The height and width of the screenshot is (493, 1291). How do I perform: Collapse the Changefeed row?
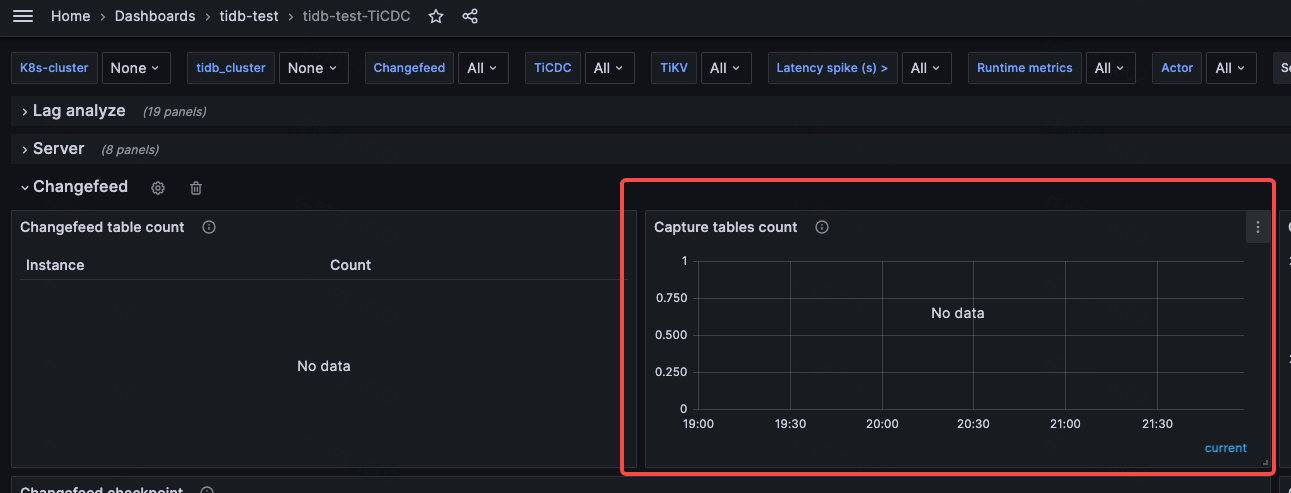[80, 187]
